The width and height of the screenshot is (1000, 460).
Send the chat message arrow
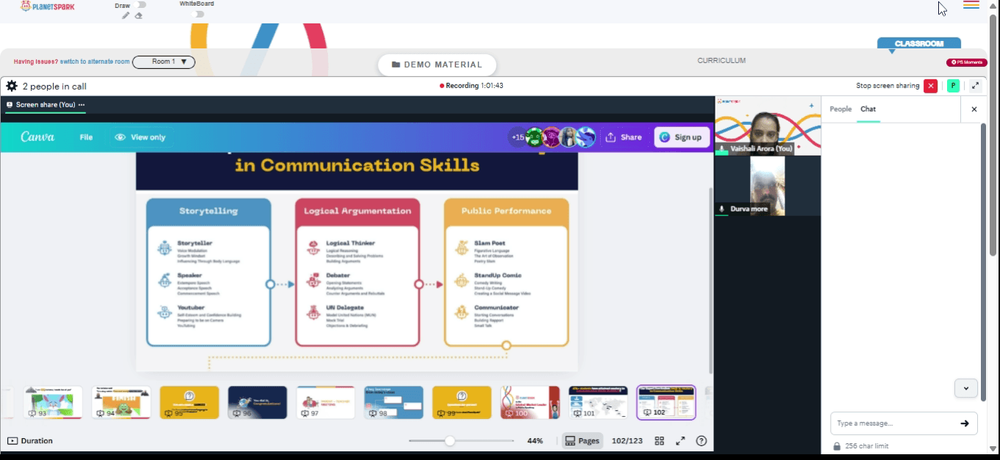tap(964, 423)
